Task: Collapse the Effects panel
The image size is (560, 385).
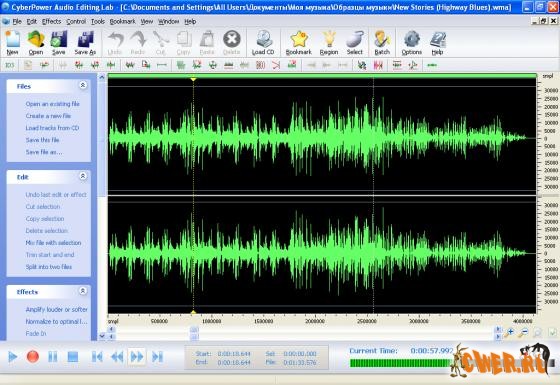Action: pos(83,291)
